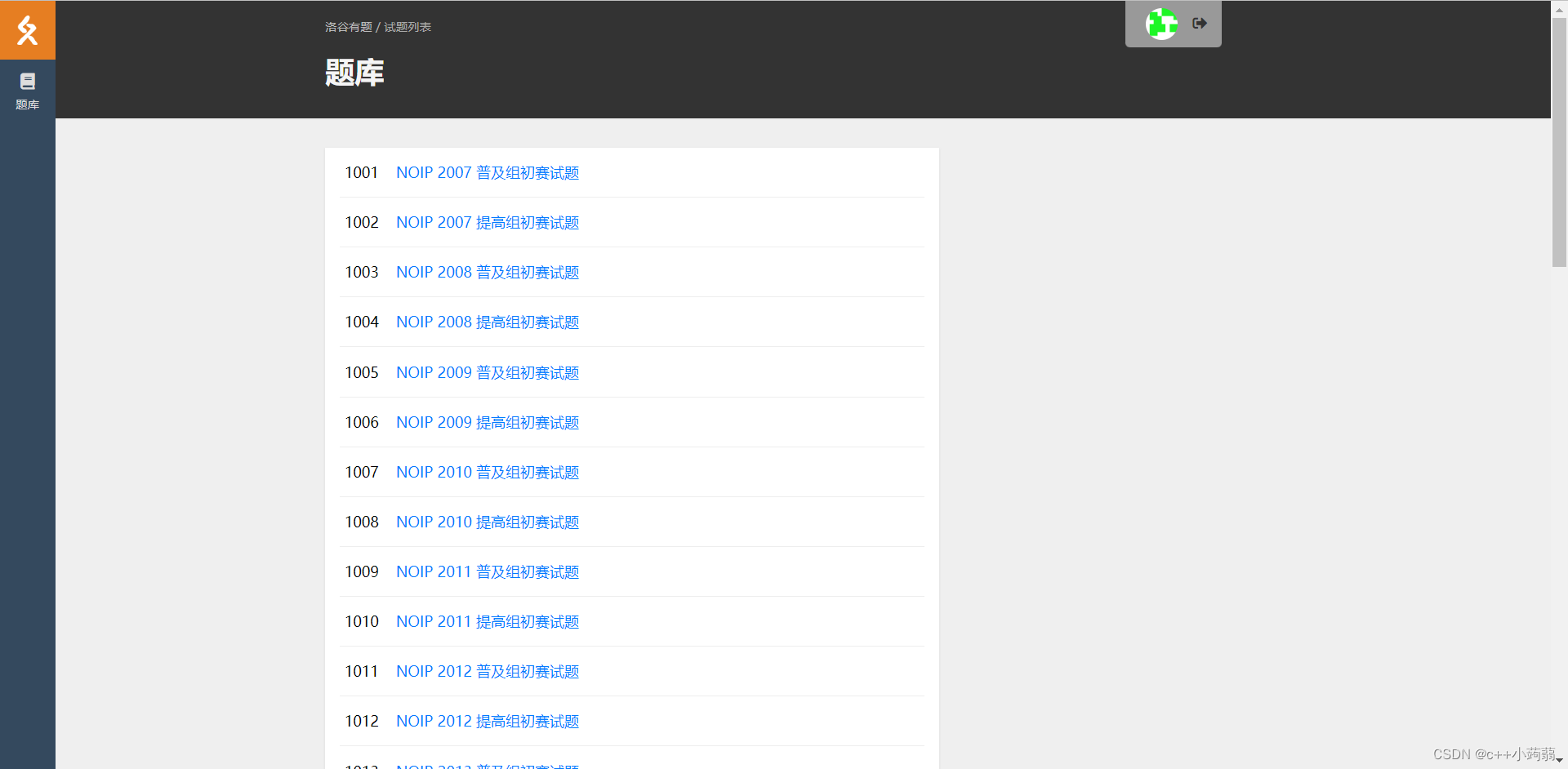Image resolution: width=1568 pixels, height=769 pixels.
Task: Click the scrollbar down arrow
Action: (1559, 761)
